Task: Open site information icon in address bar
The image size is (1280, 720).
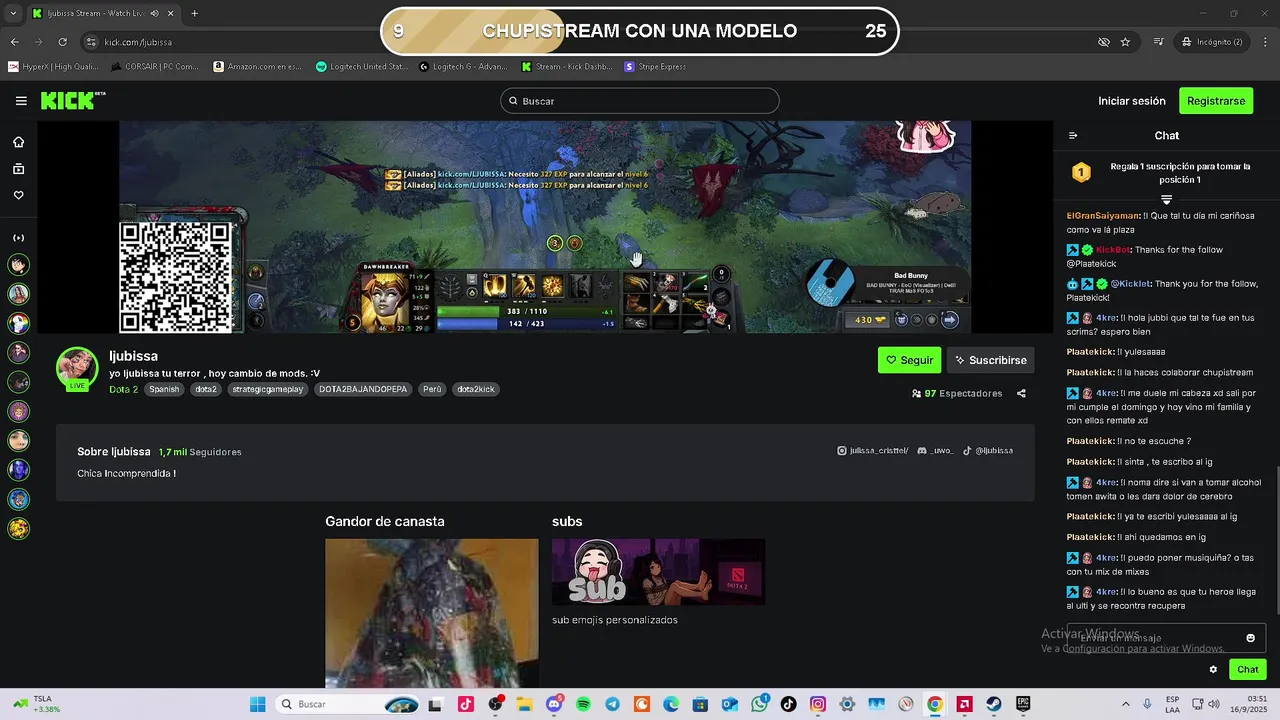Action: click(x=91, y=42)
